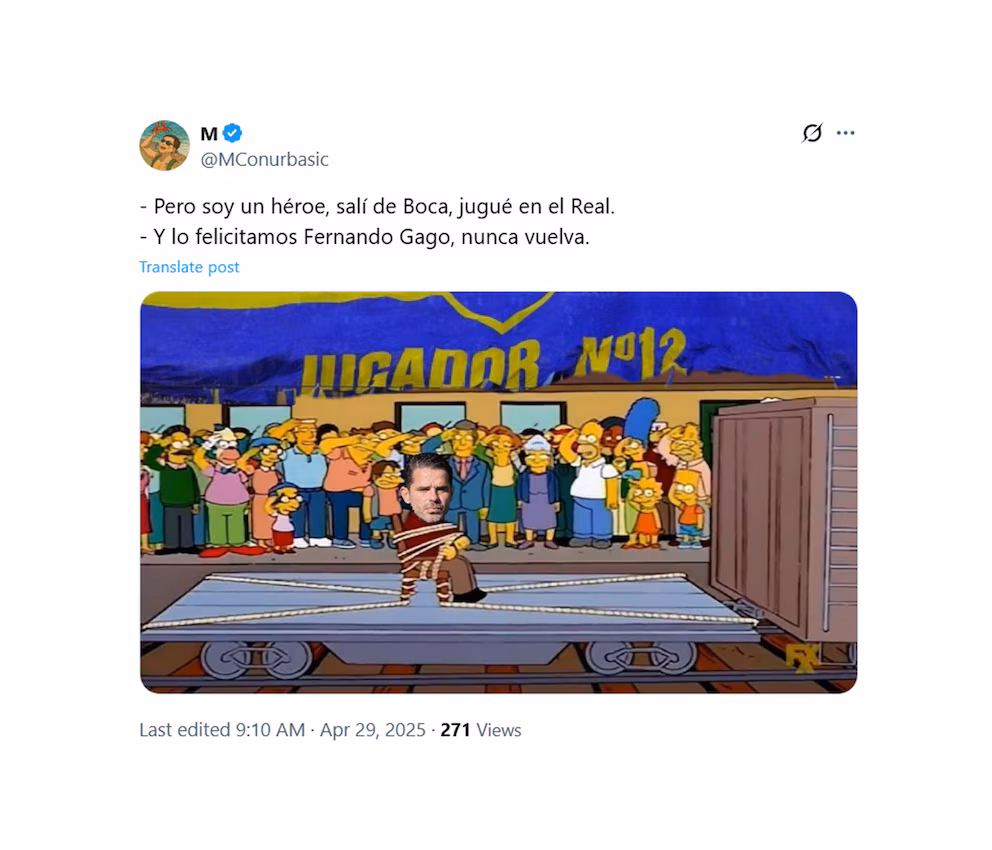
Task: View the 271 Views count
Action: (481, 730)
